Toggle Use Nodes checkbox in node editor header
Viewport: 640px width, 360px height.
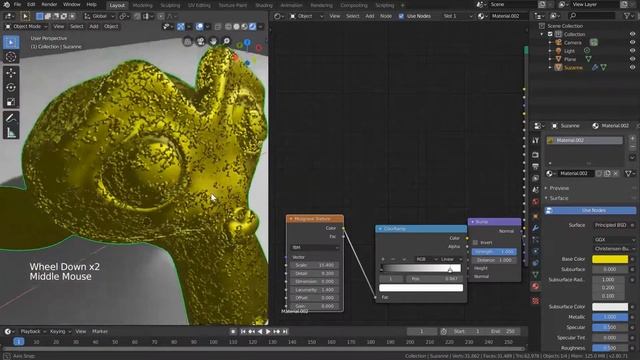(401, 16)
